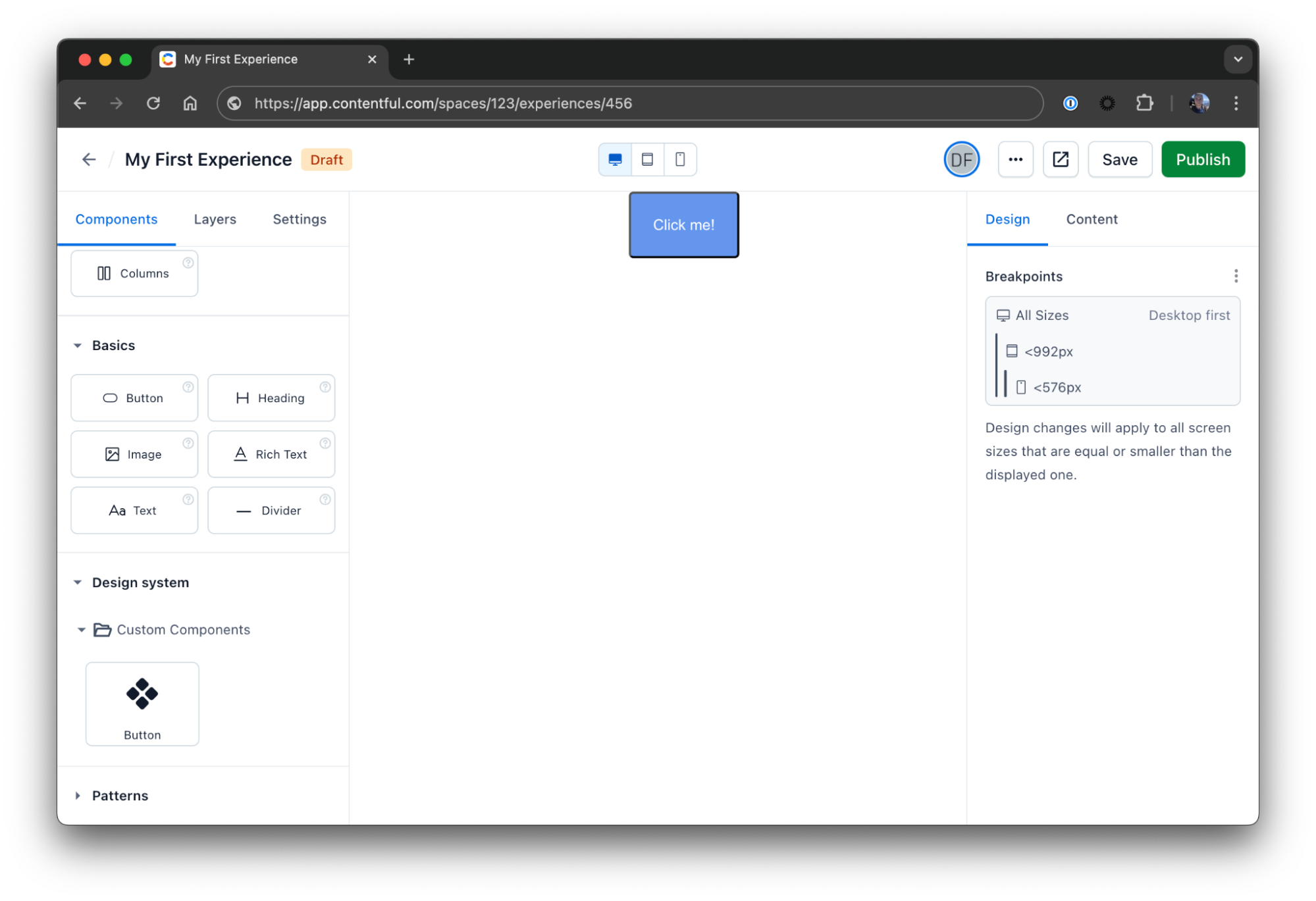
Task: Switch to mobile viewport mode
Action: [680, 159]
